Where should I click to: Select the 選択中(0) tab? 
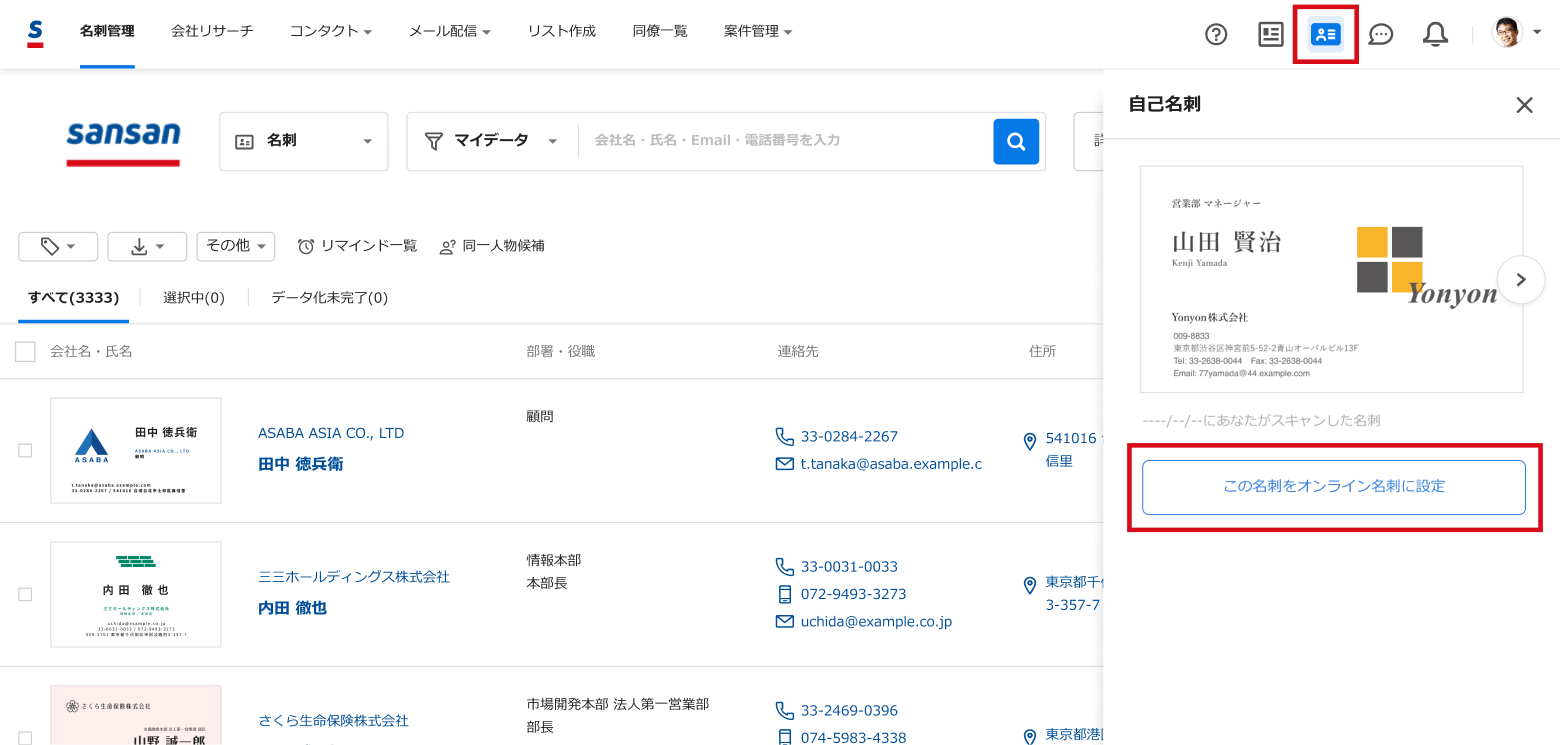click(194, 297)
